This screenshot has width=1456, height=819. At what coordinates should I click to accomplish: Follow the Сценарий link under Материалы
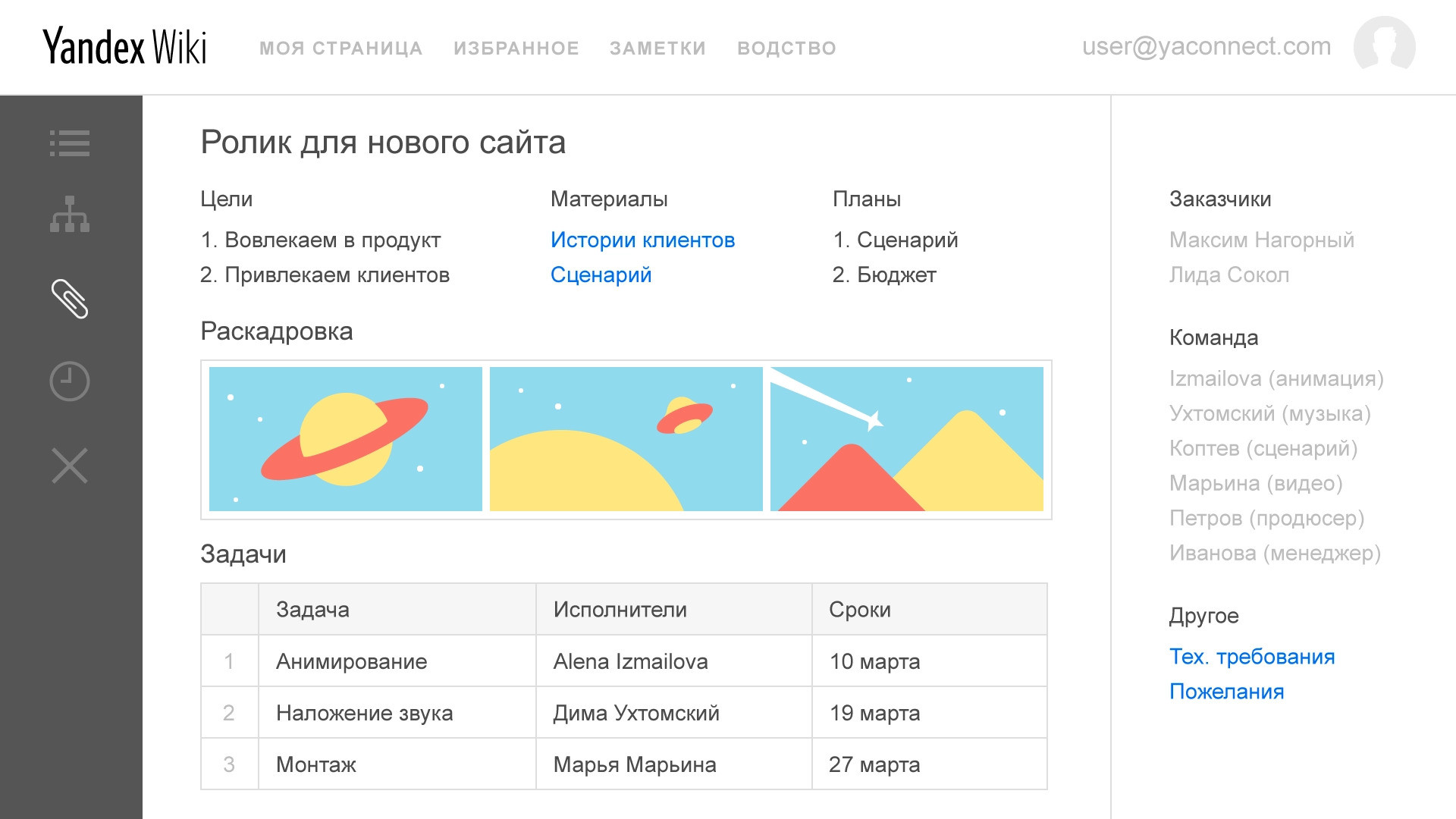(x=601, y=275)
